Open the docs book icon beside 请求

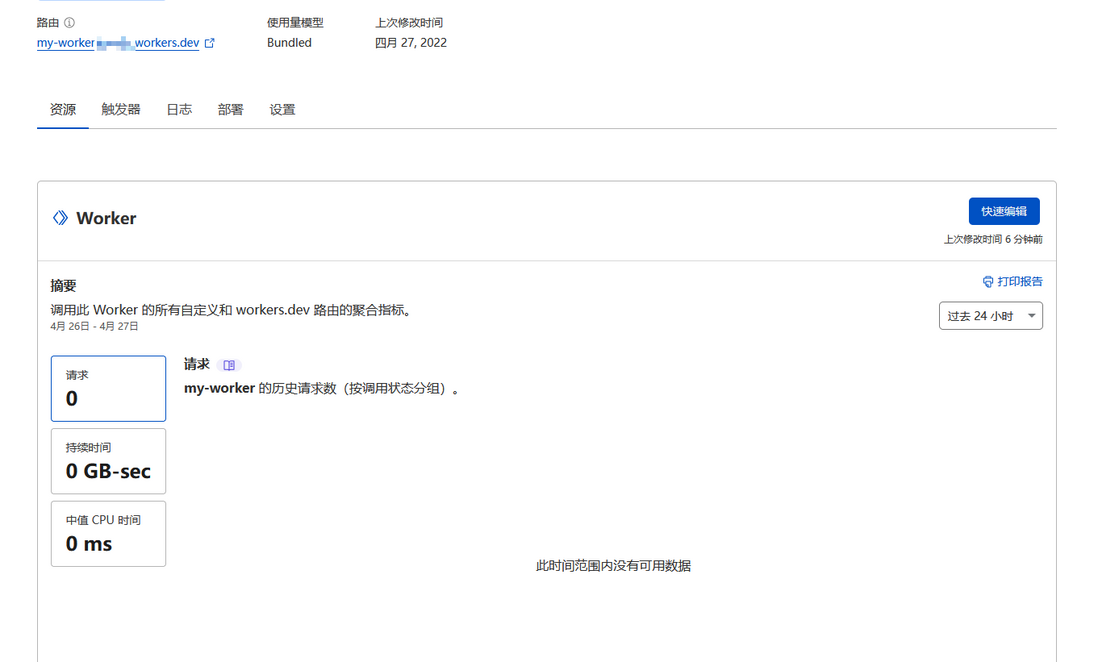pyautogui.click(x=229, y=366)
